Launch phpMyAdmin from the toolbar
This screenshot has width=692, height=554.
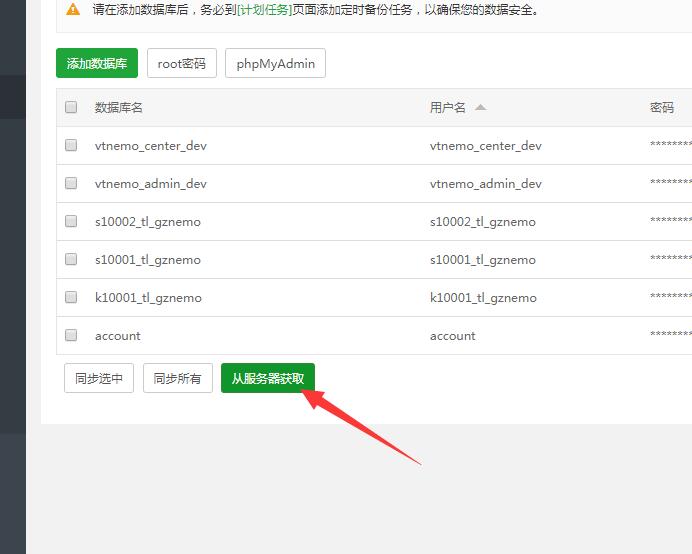click(x=275, y=64)
